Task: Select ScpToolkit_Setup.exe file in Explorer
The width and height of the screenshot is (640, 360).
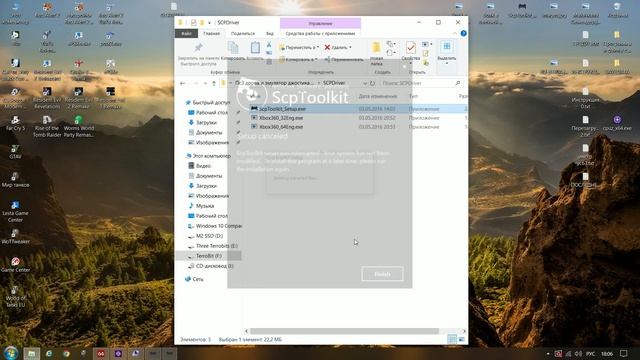Action: click(282, 109)
